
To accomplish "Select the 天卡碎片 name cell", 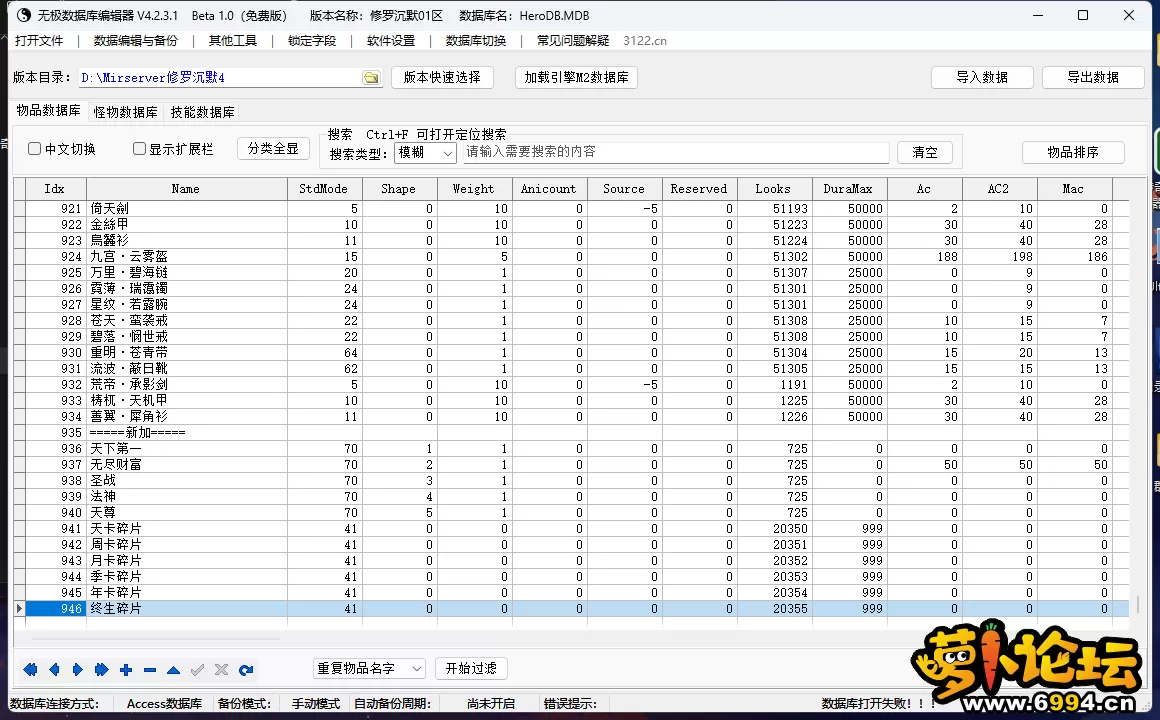I will tap(186, 528).
